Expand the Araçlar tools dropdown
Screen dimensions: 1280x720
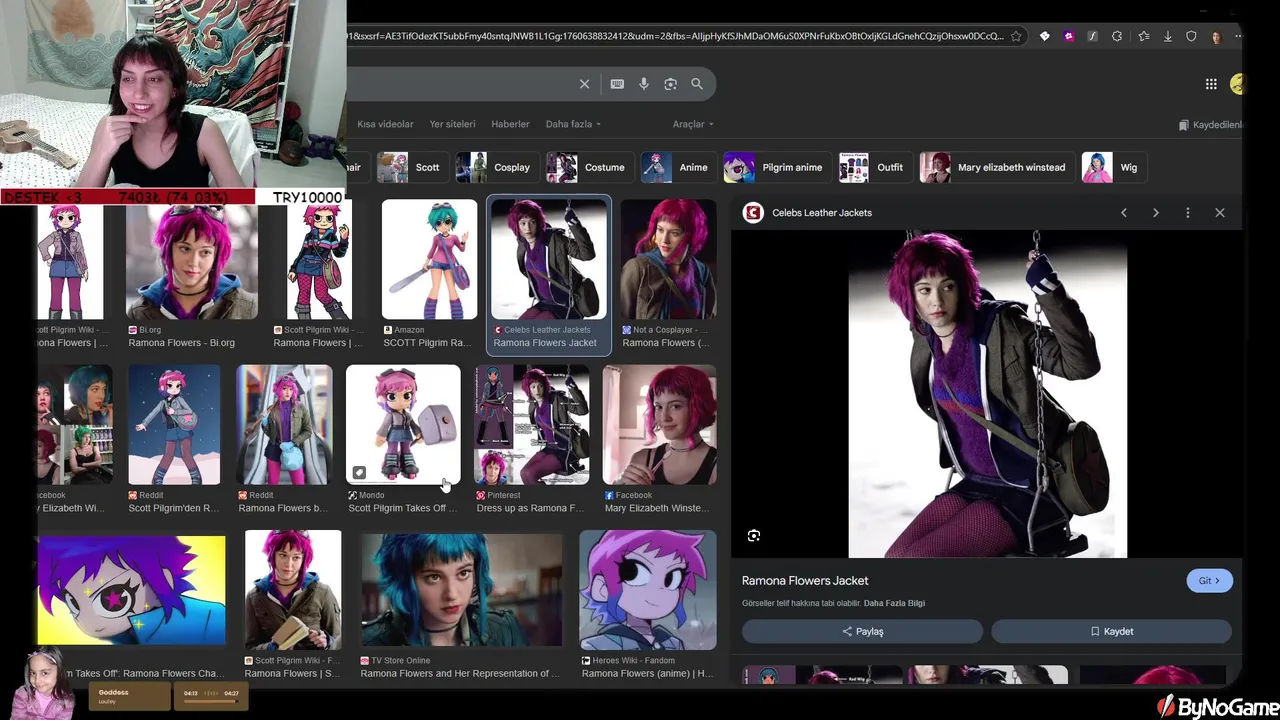[x=693, y=124]
